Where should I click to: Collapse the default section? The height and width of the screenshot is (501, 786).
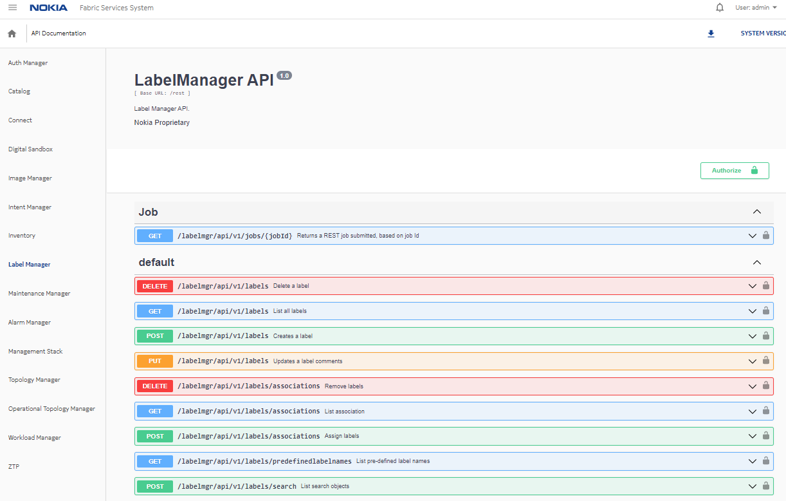[757, 262]
